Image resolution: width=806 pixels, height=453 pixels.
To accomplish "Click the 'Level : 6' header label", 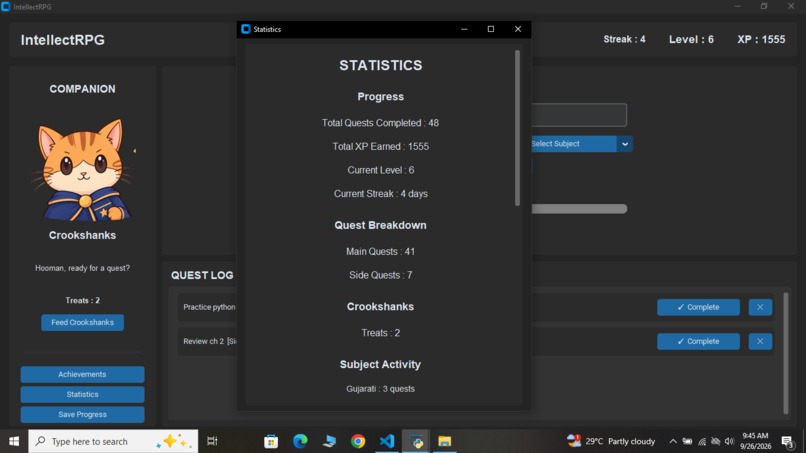I will pyautogui.click(x=691, y=40).
